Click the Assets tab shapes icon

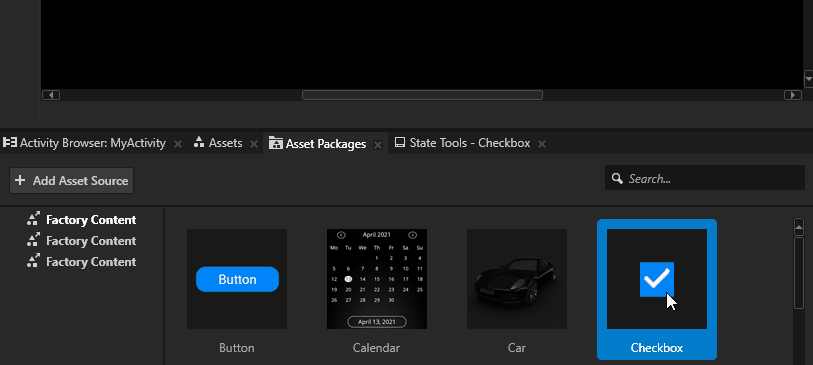click(199, 143)
